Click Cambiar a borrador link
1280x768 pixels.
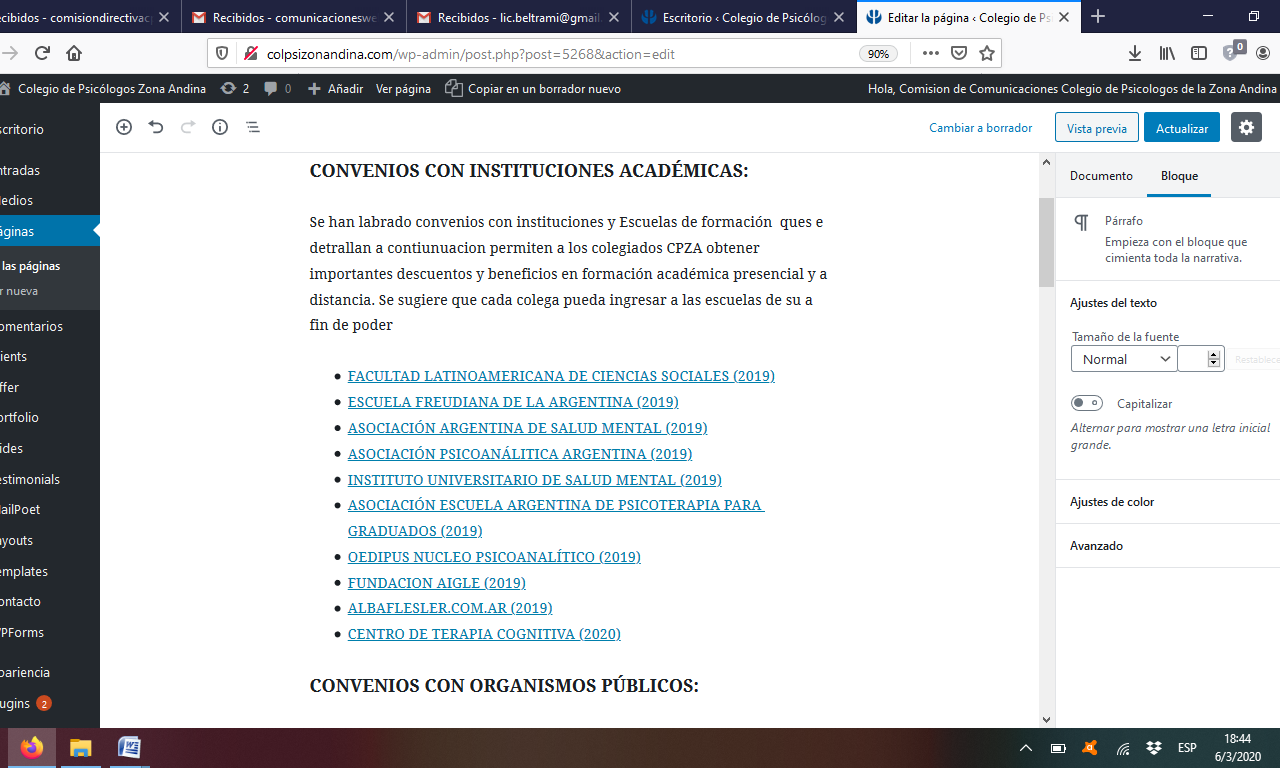(981, 128)
